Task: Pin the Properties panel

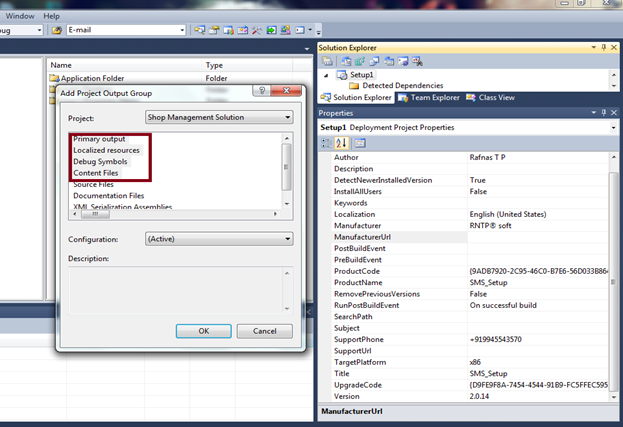Action: point(604,113)
